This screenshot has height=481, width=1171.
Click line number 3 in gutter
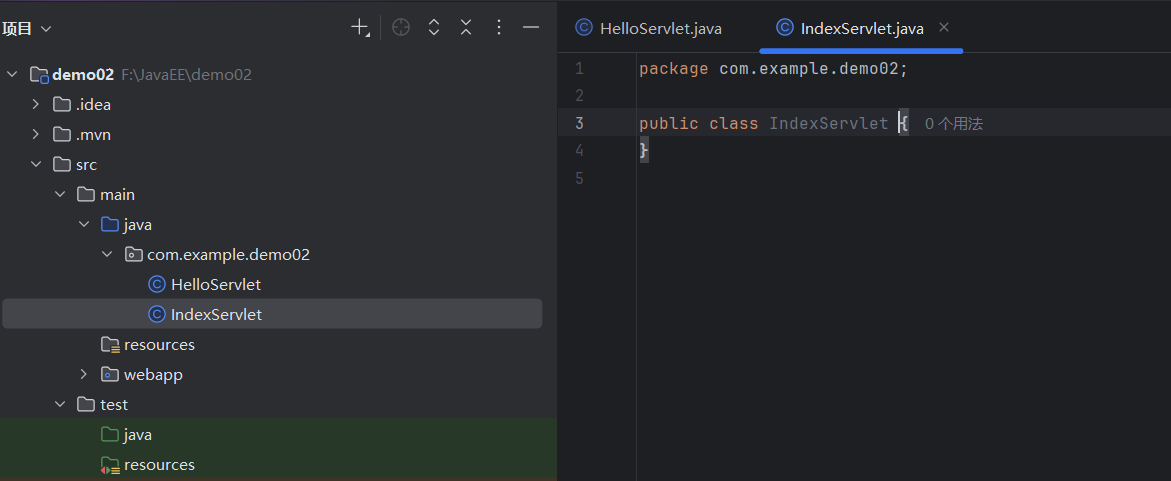click(x=580, y=123)
